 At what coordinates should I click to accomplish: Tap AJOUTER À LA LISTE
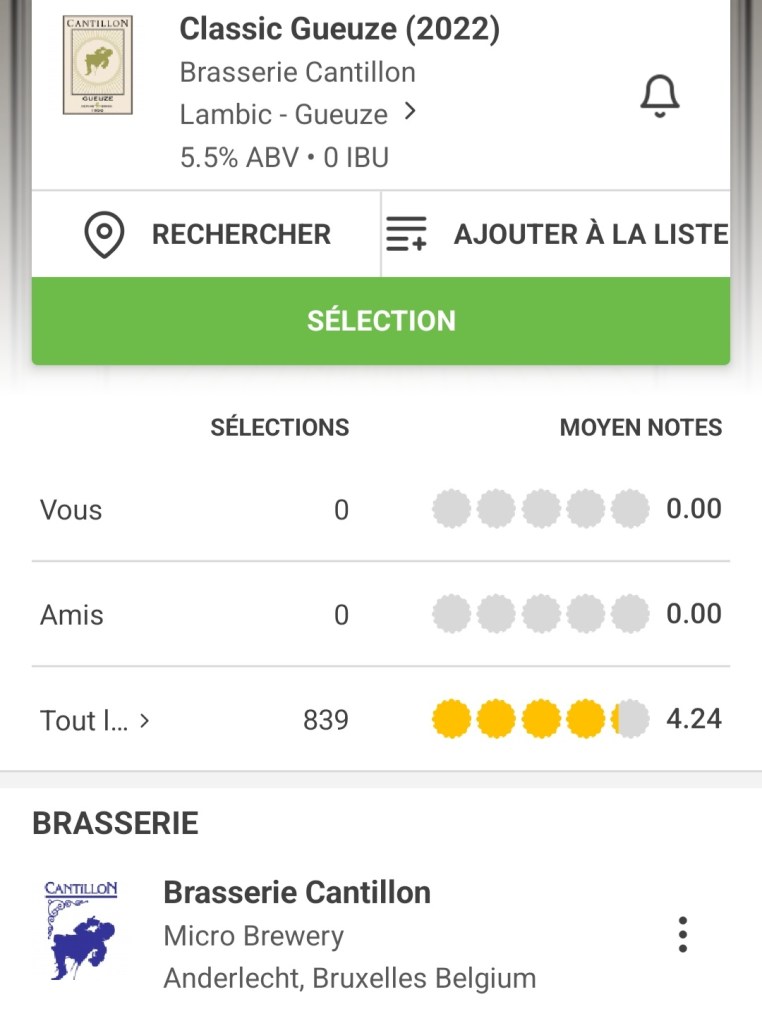[x=590, y=234]
